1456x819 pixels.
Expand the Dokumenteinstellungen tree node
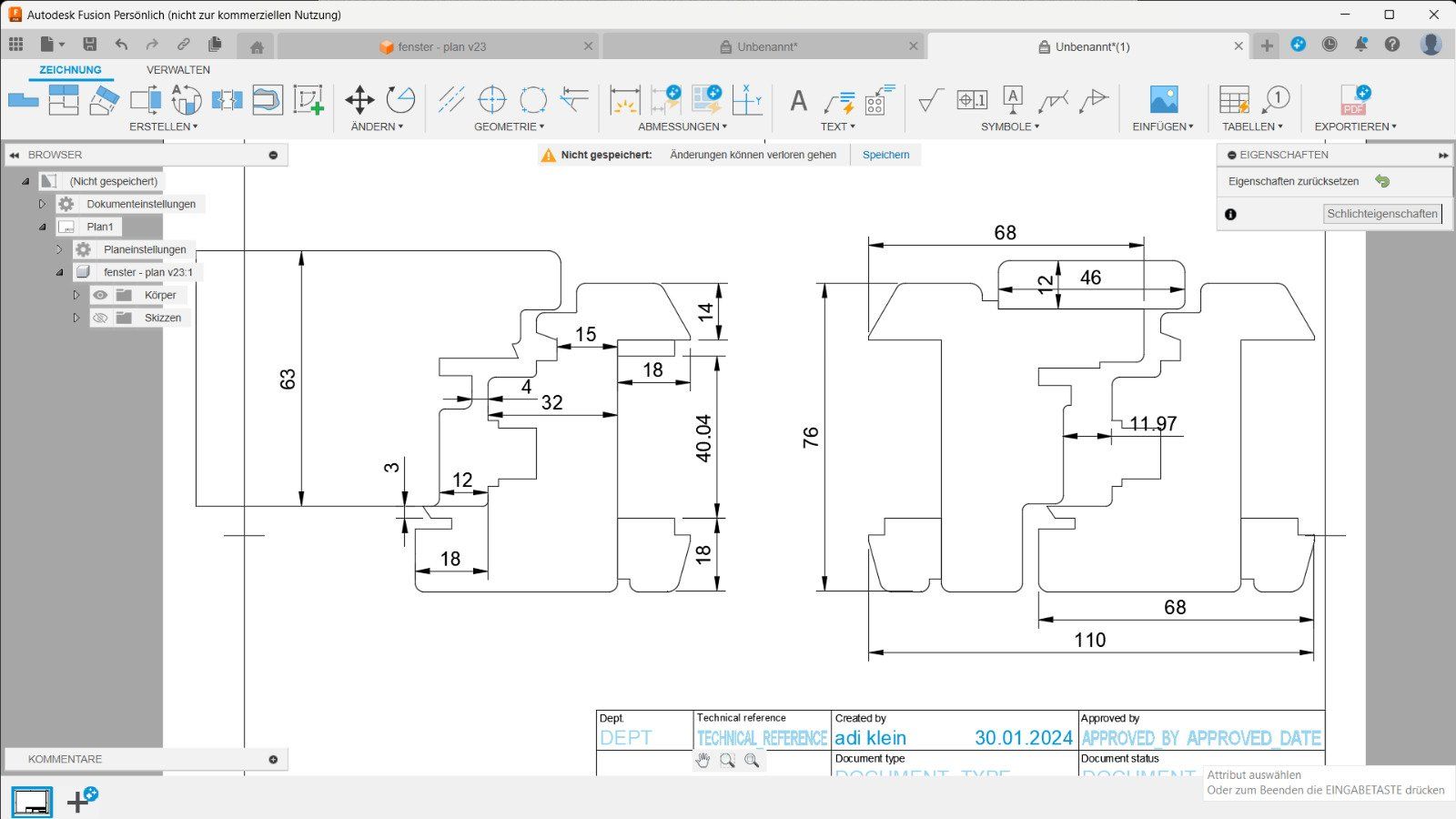(42, 204)
